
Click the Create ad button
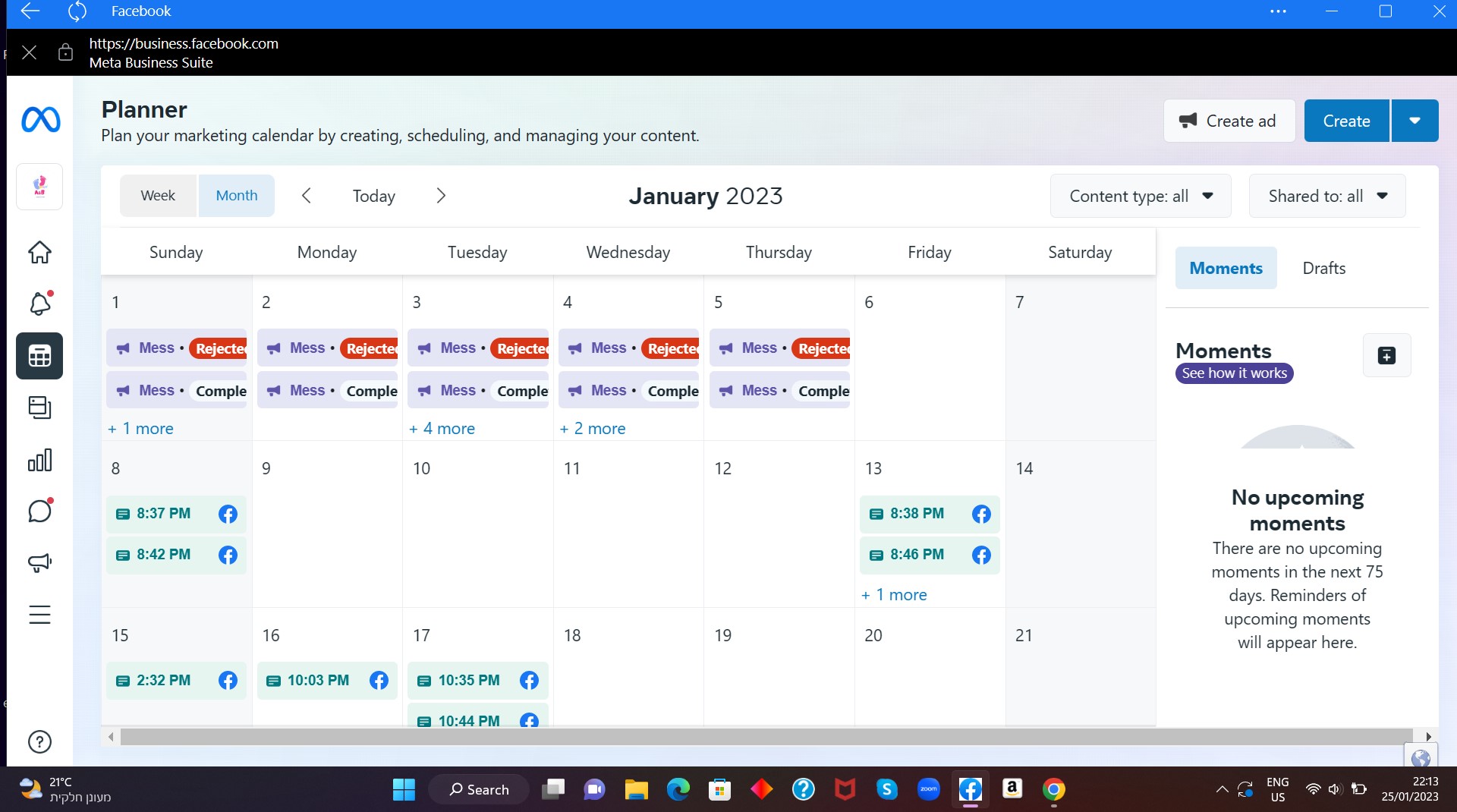(1229, 121)
